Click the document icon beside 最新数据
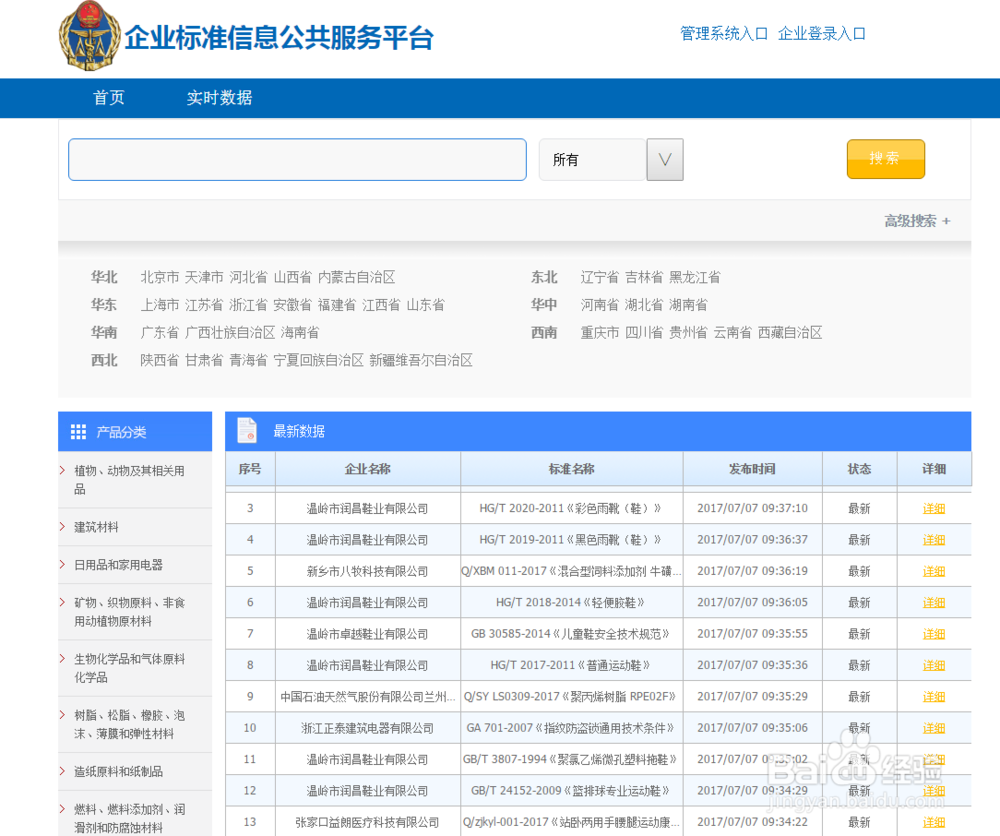The image size is (1000, 836). [246, 430]
